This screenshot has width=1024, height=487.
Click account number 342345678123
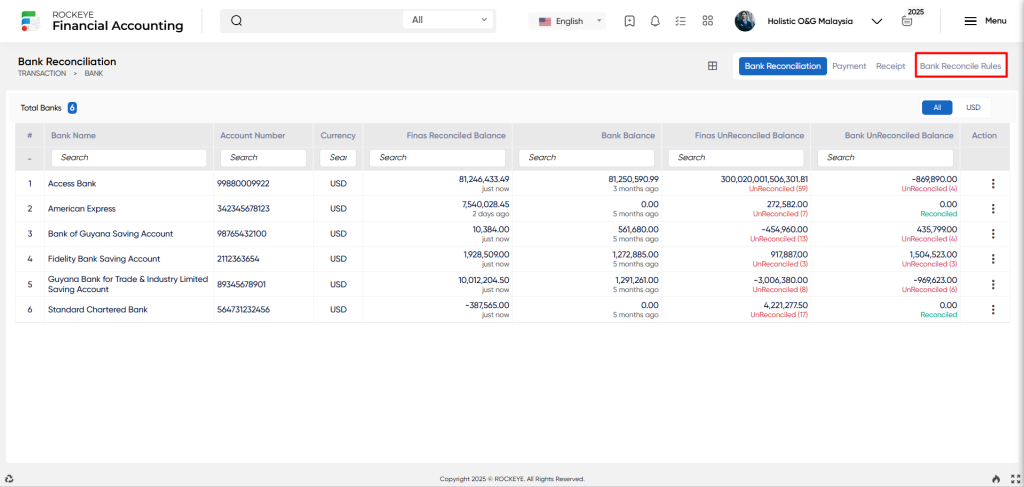(x=243, y=209)
